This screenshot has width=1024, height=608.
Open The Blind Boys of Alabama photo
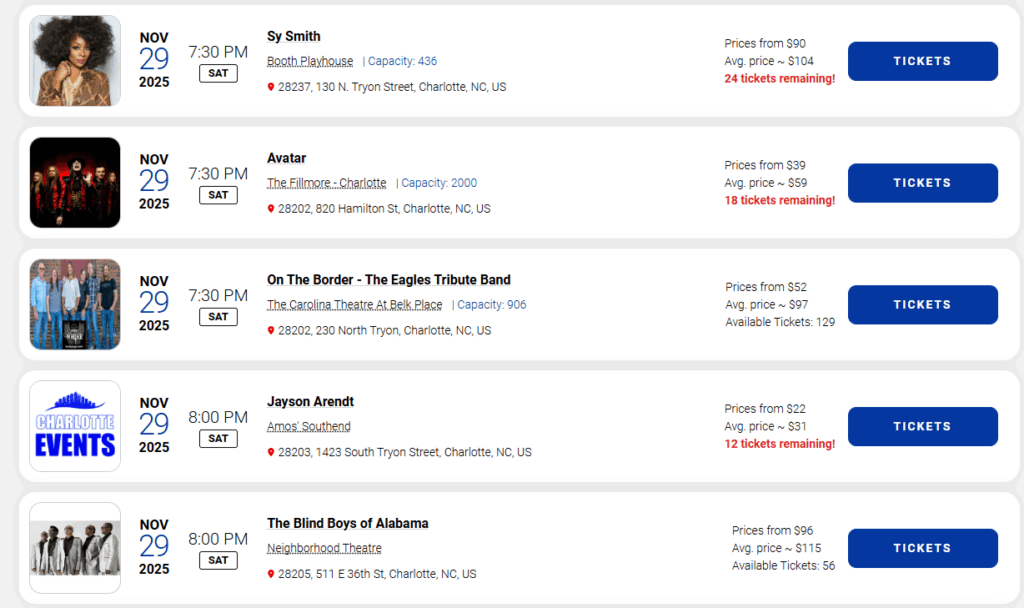click(x=75, y=548)
